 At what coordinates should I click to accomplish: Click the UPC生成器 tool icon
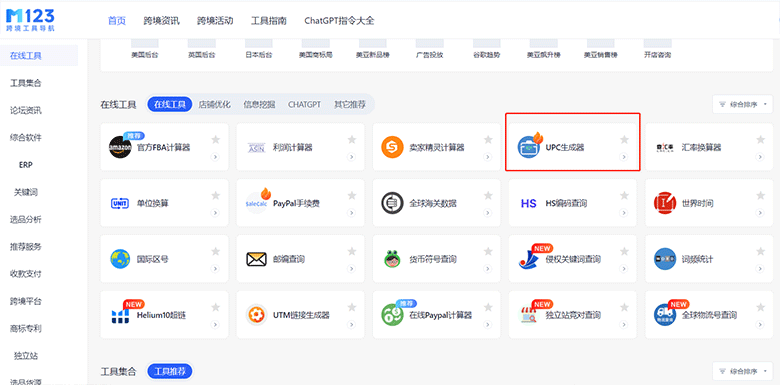point(529,147)
